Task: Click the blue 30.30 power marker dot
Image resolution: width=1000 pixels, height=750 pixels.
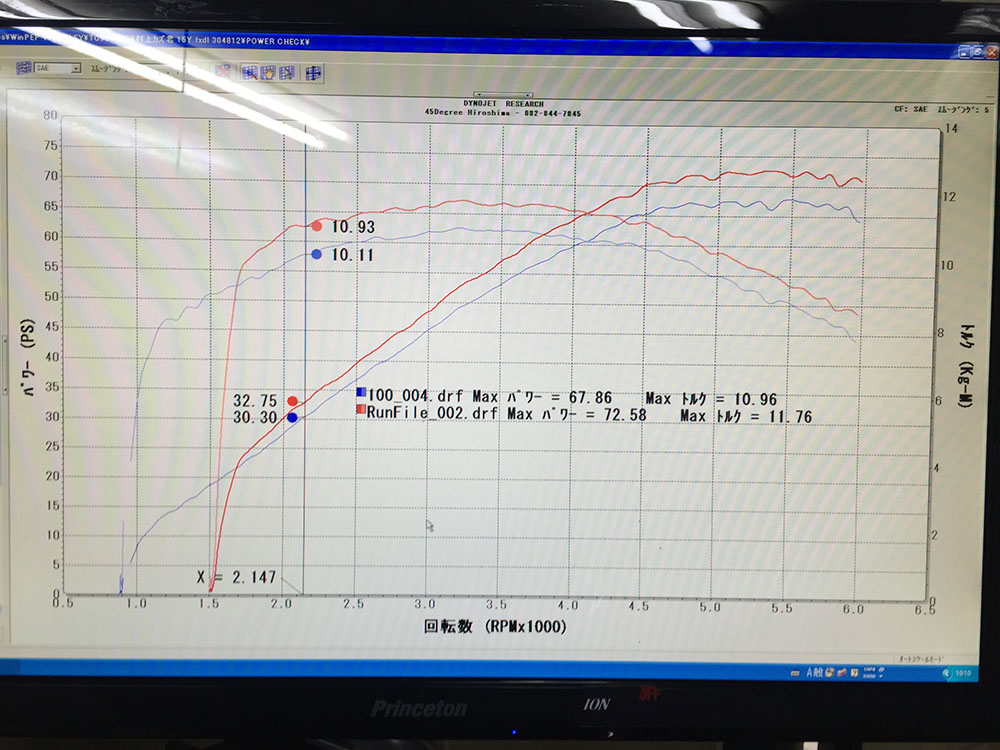Action: pyautogui.click(x=292, y=417)
